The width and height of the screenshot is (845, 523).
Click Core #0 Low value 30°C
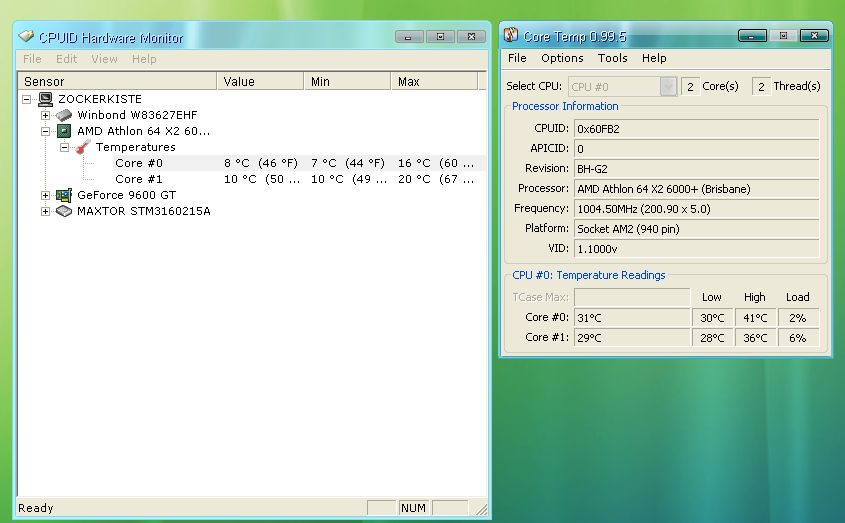click(712, 318)
